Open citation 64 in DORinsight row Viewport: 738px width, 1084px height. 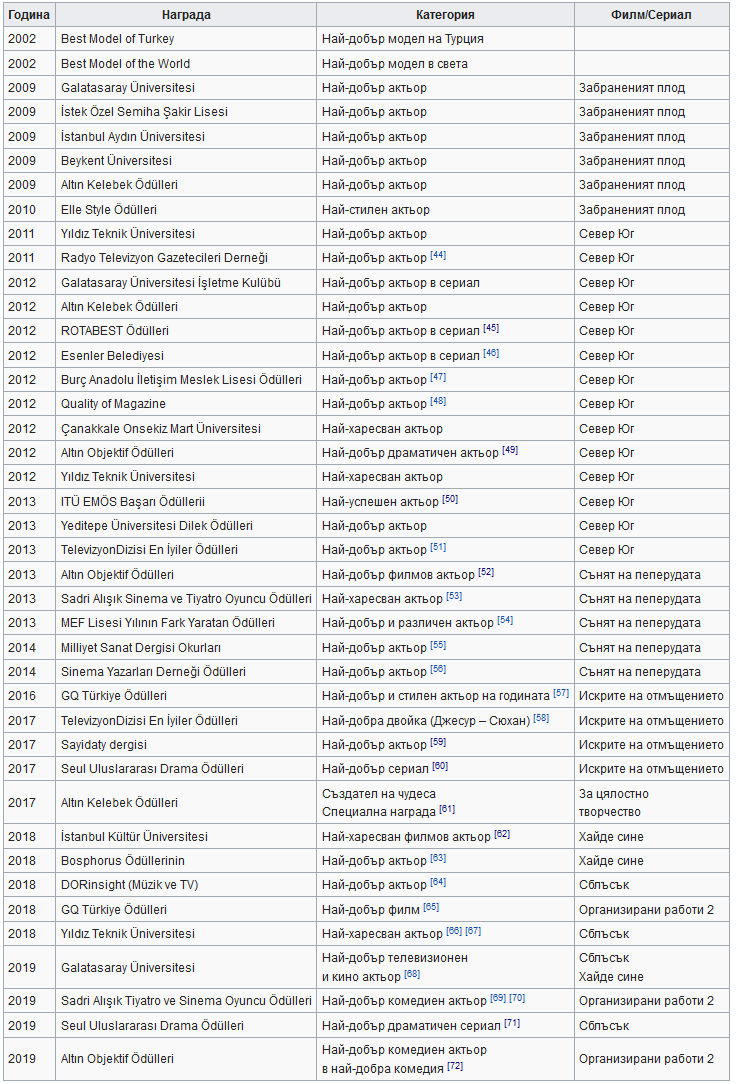[x=438, y=882]
